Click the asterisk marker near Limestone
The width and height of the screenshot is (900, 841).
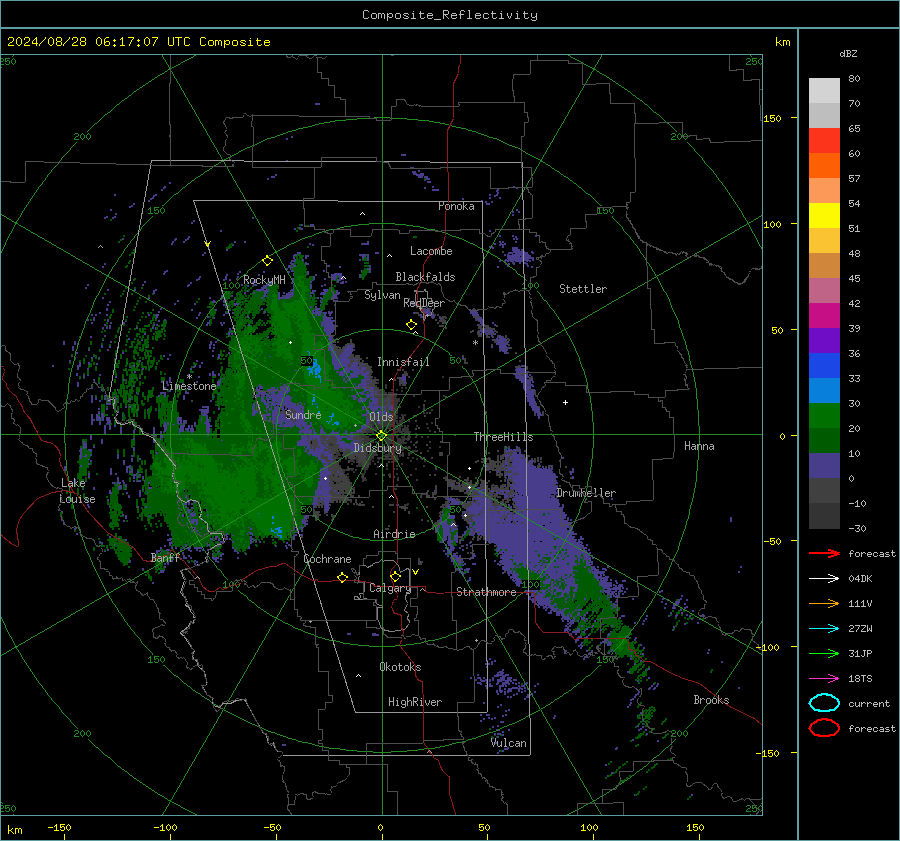pyautogui.click(x=189, y=377)
